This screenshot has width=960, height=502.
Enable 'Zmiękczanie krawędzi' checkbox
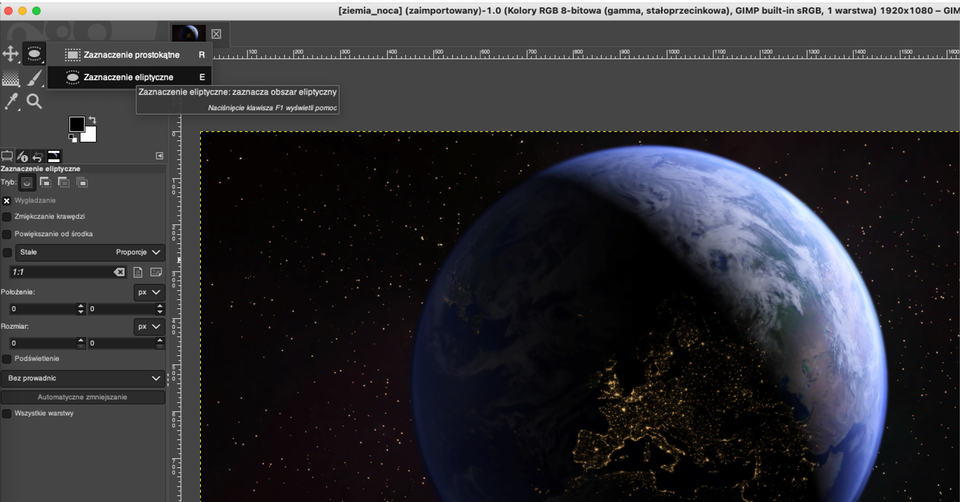pos(7,217)
